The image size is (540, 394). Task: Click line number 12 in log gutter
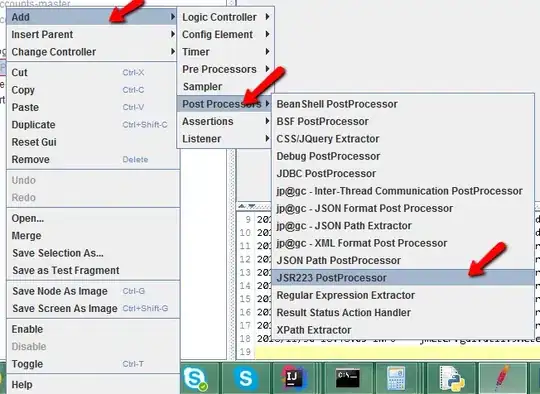[x=245, y=259]
